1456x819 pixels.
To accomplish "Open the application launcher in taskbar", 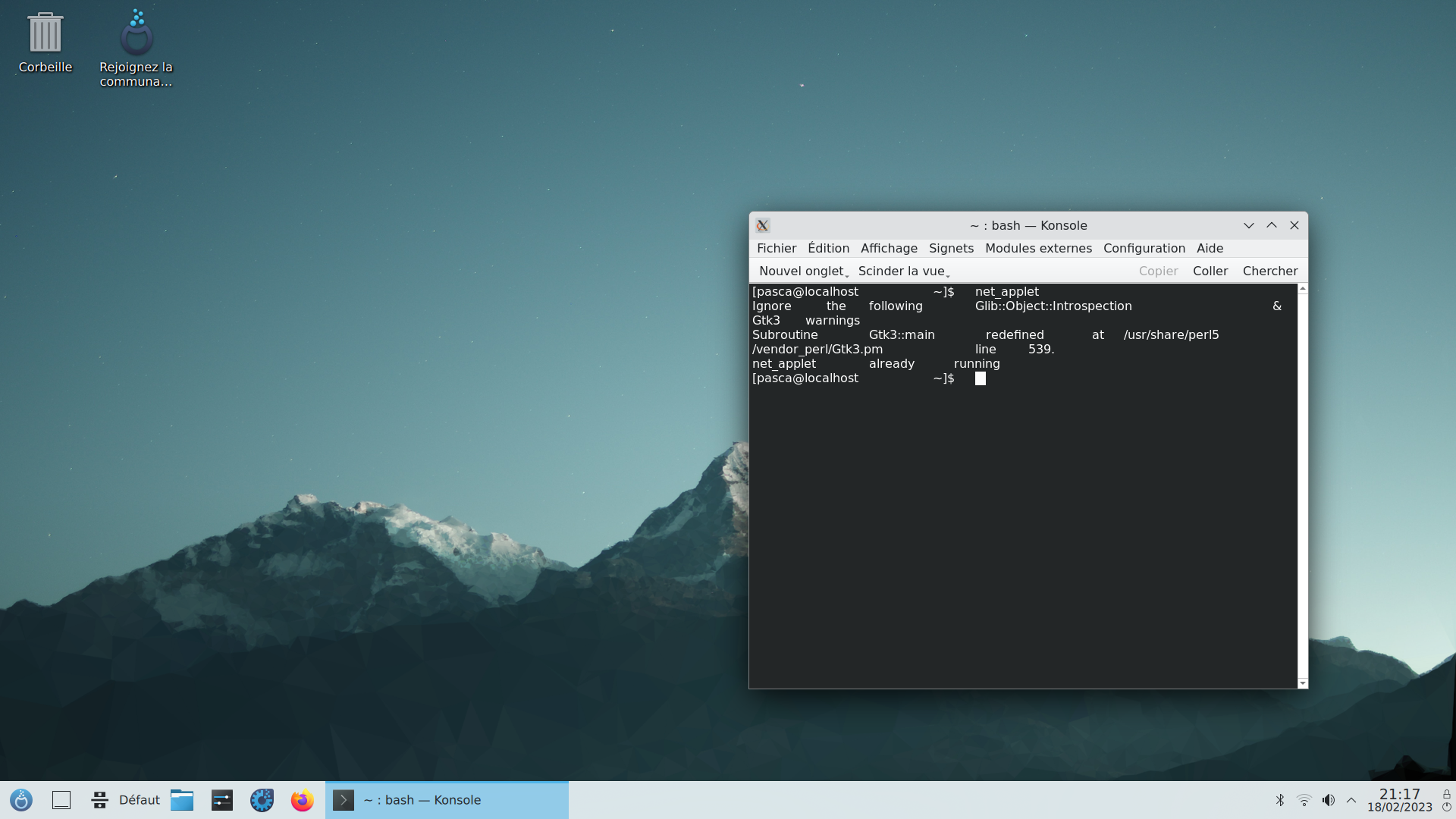I will point(21,800).
